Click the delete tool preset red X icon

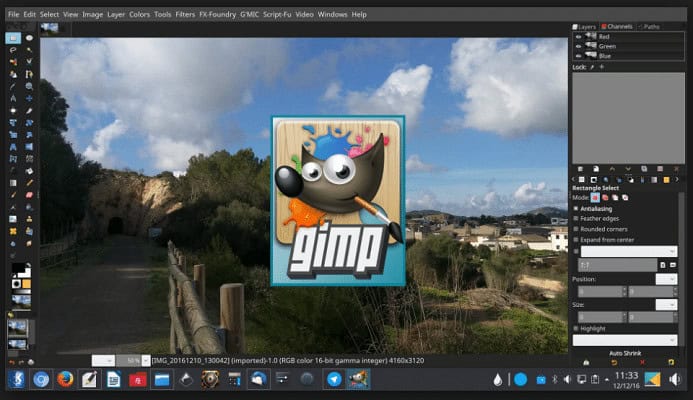(x=642, y=362)
